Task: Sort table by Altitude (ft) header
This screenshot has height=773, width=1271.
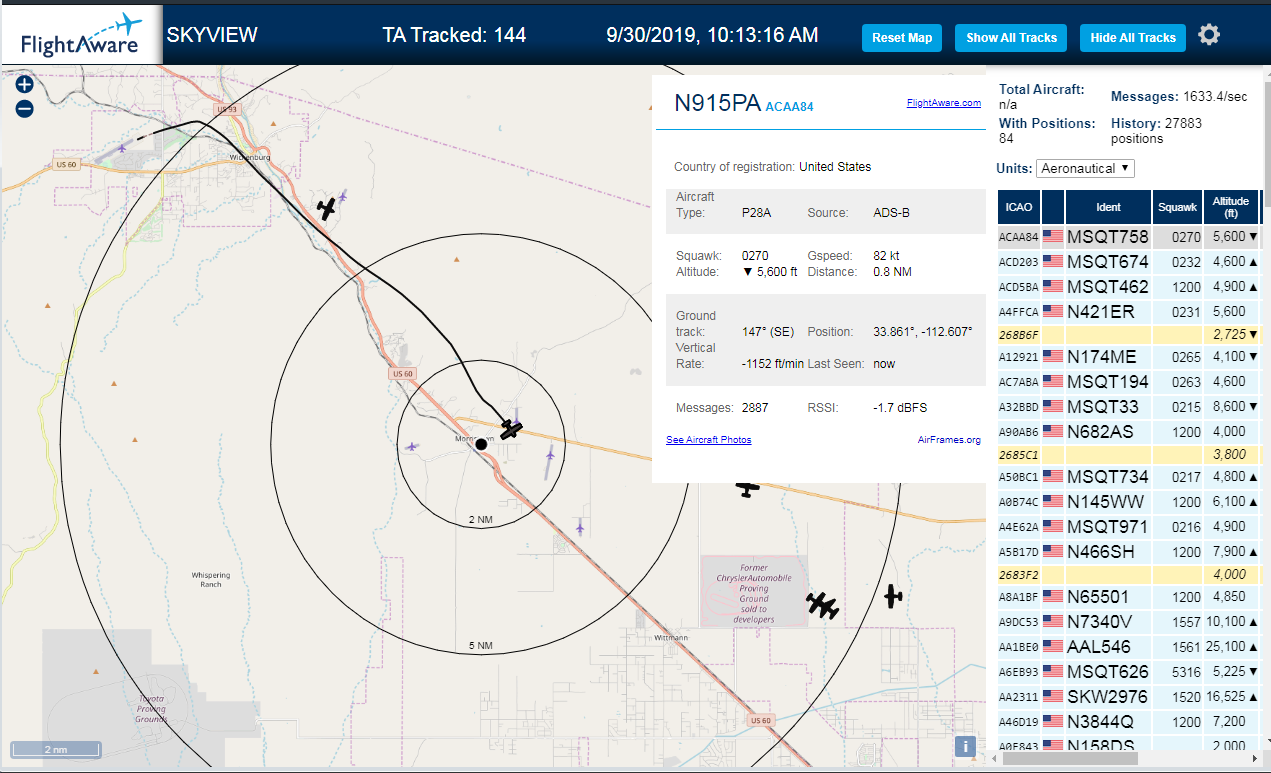Action: tap(1231, 207)
